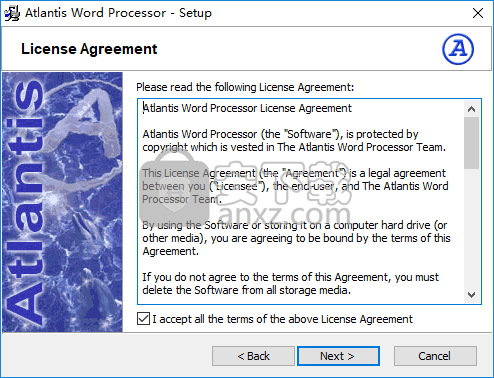Screen dimensions: 494x378
Task: Click empty scrollbar track below the thumb
Action: click(471, 228)
